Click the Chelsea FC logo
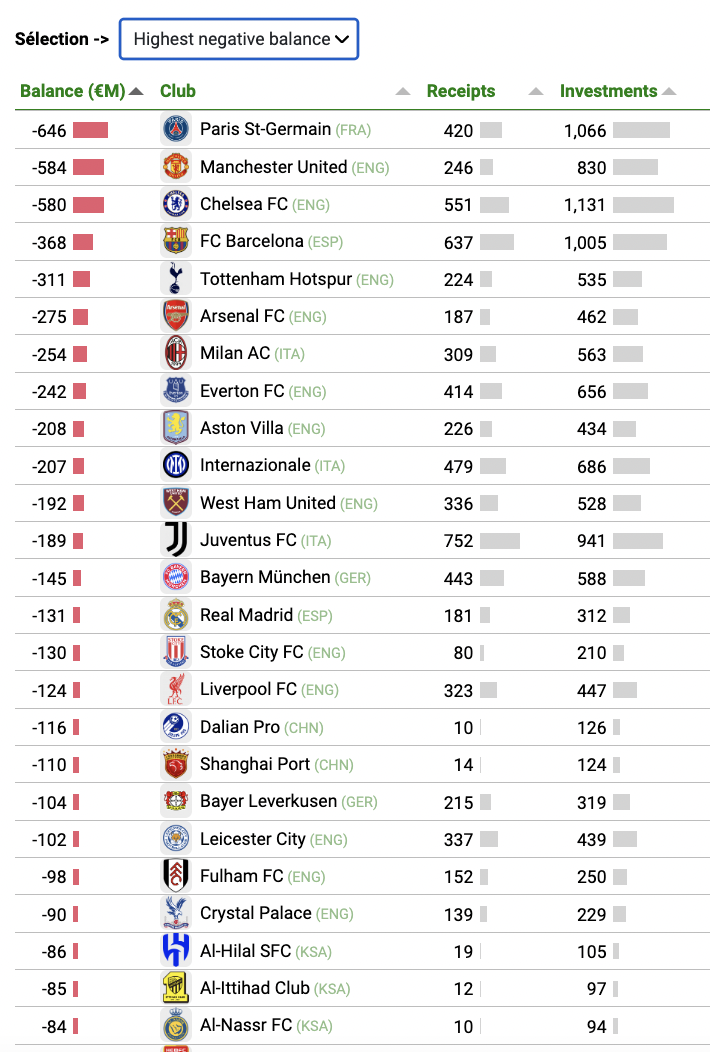Image resolution: width=710 pixels, height=1052 pixels. 176,204
